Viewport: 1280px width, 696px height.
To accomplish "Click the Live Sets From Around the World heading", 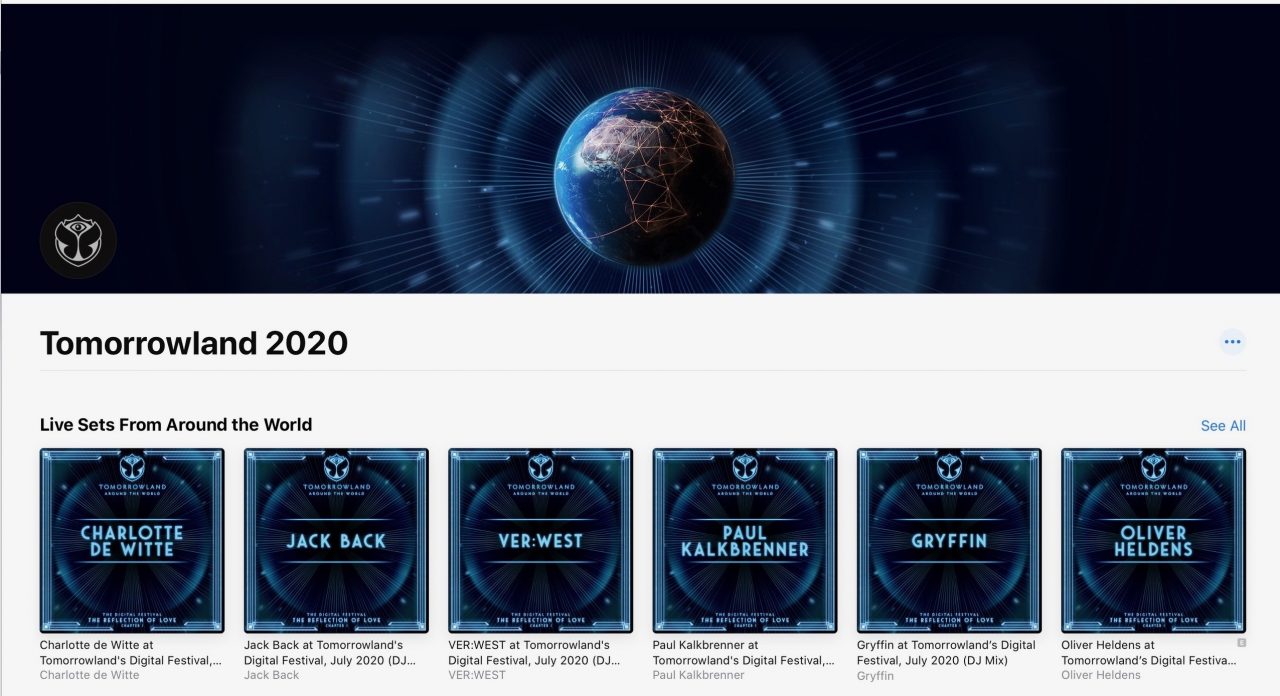I will (x=176, y=425).
